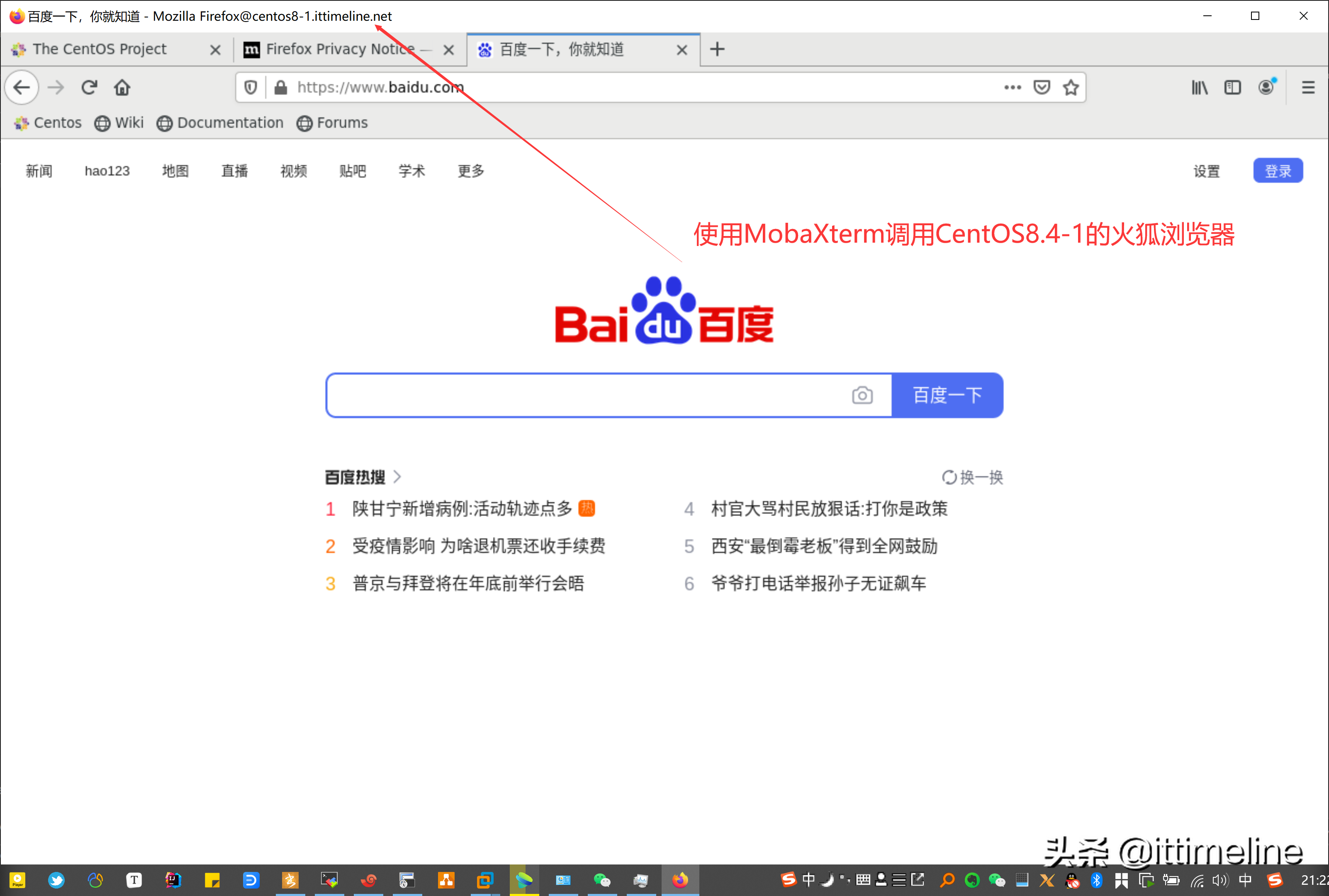Open the magnifier search tray icon
This screenshot has height=896, width=1329.
pyautogui.click(x=947, y=880)
